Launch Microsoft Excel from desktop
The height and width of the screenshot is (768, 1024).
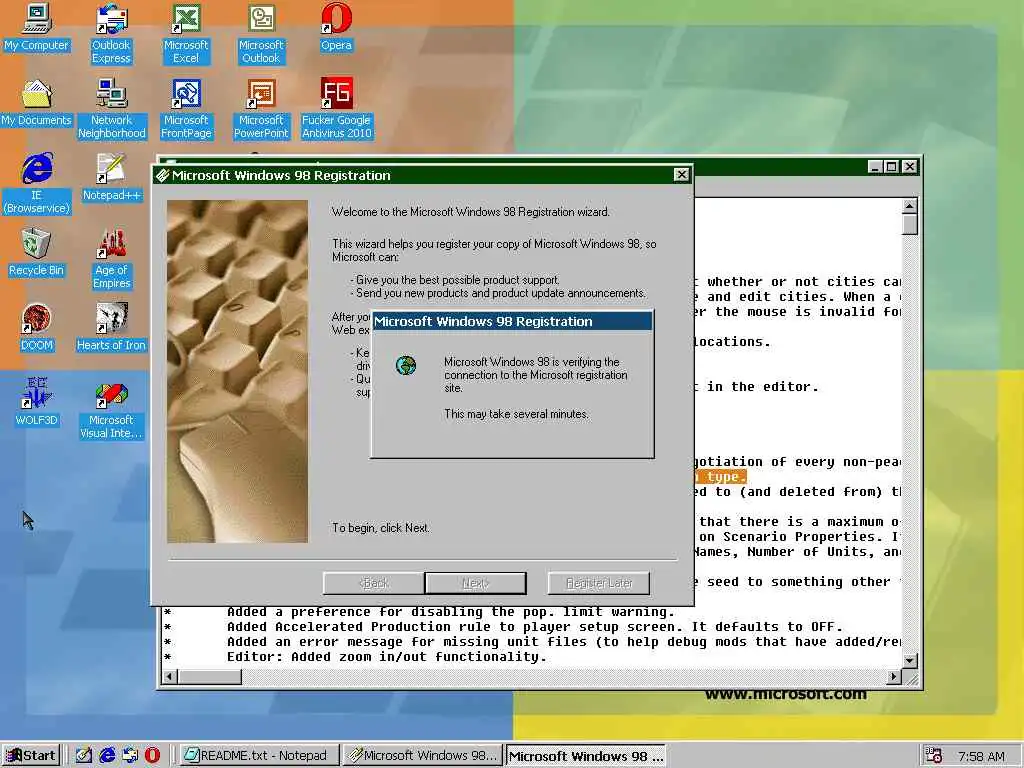(186, 34)
